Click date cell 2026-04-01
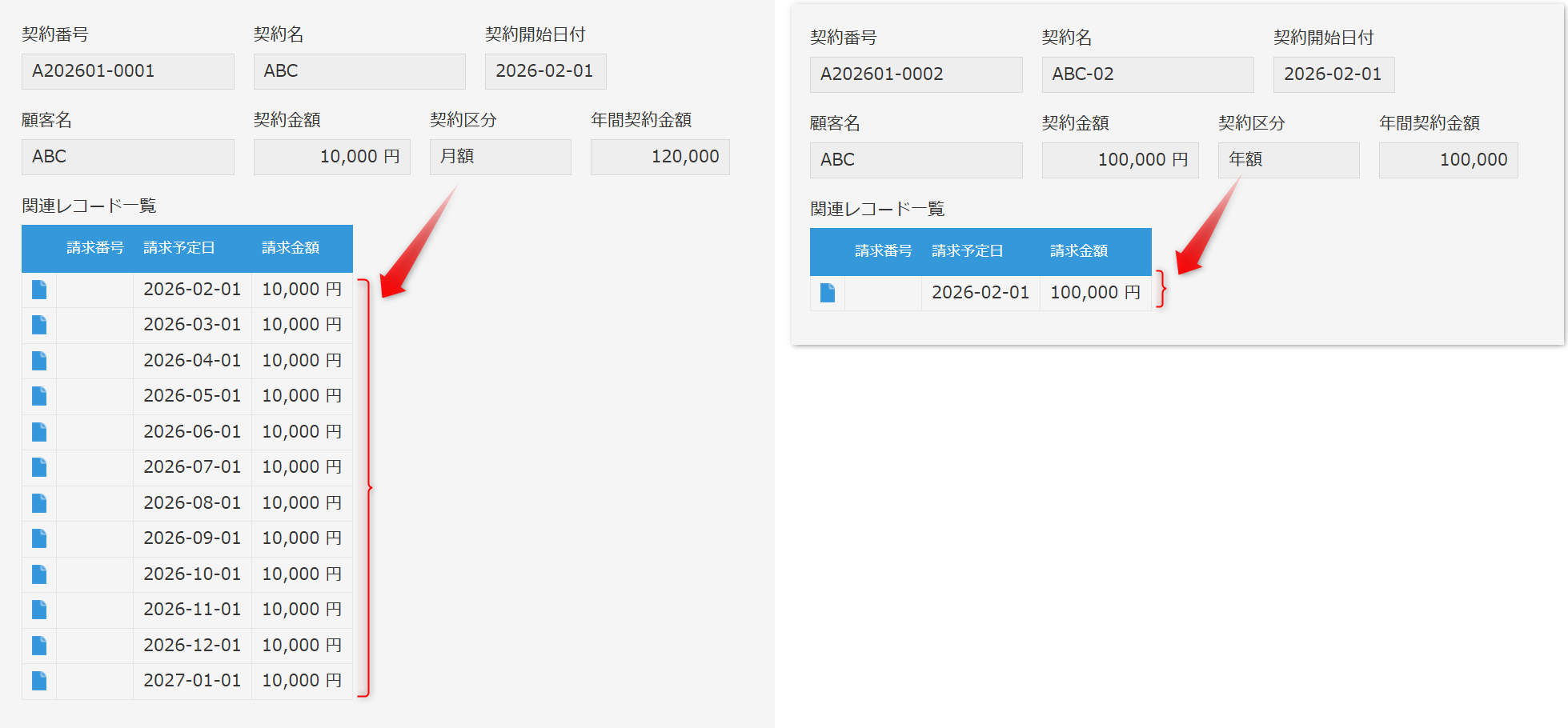 (193, 361)
